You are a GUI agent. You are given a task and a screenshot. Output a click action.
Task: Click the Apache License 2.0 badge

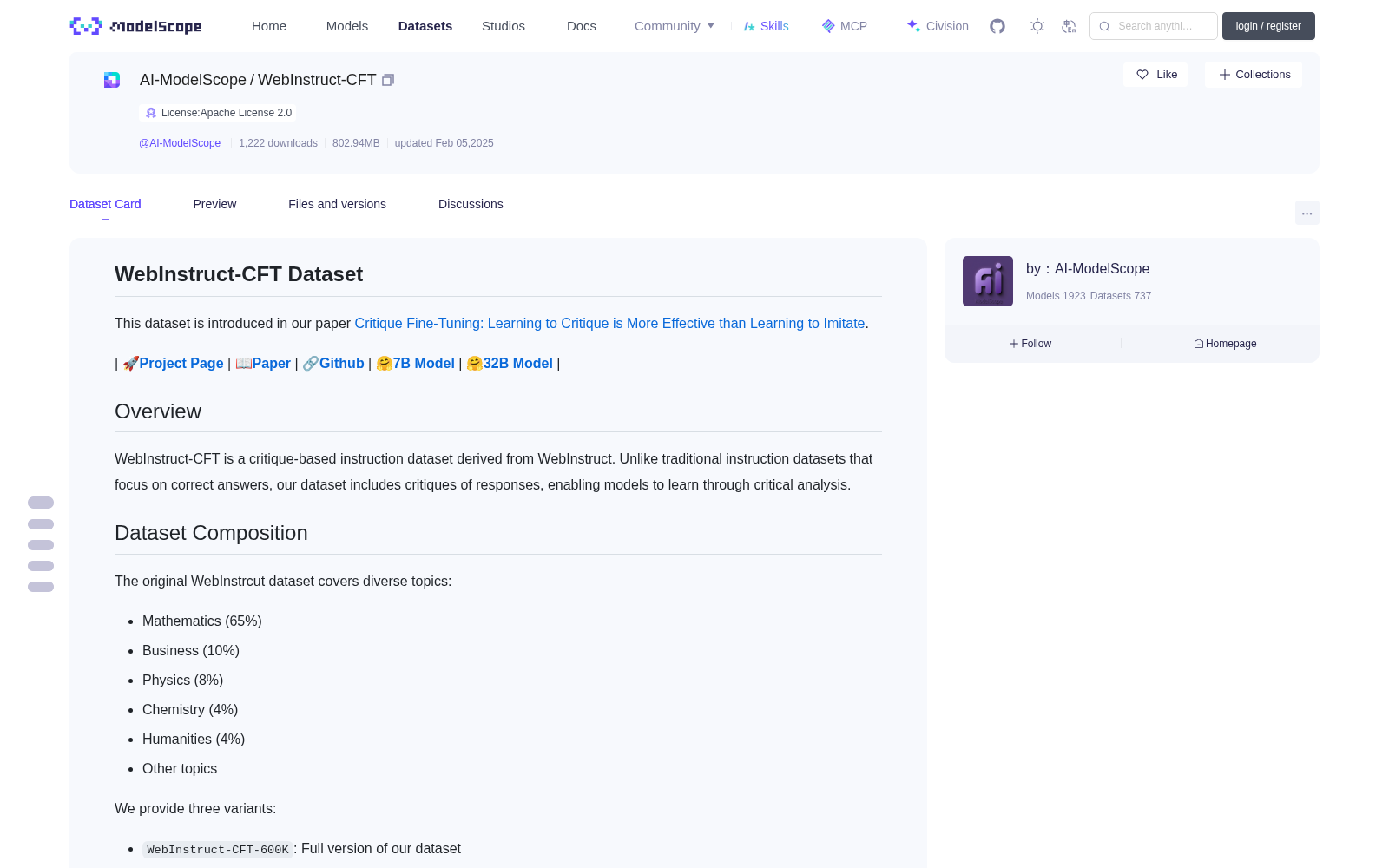point(218,113)
